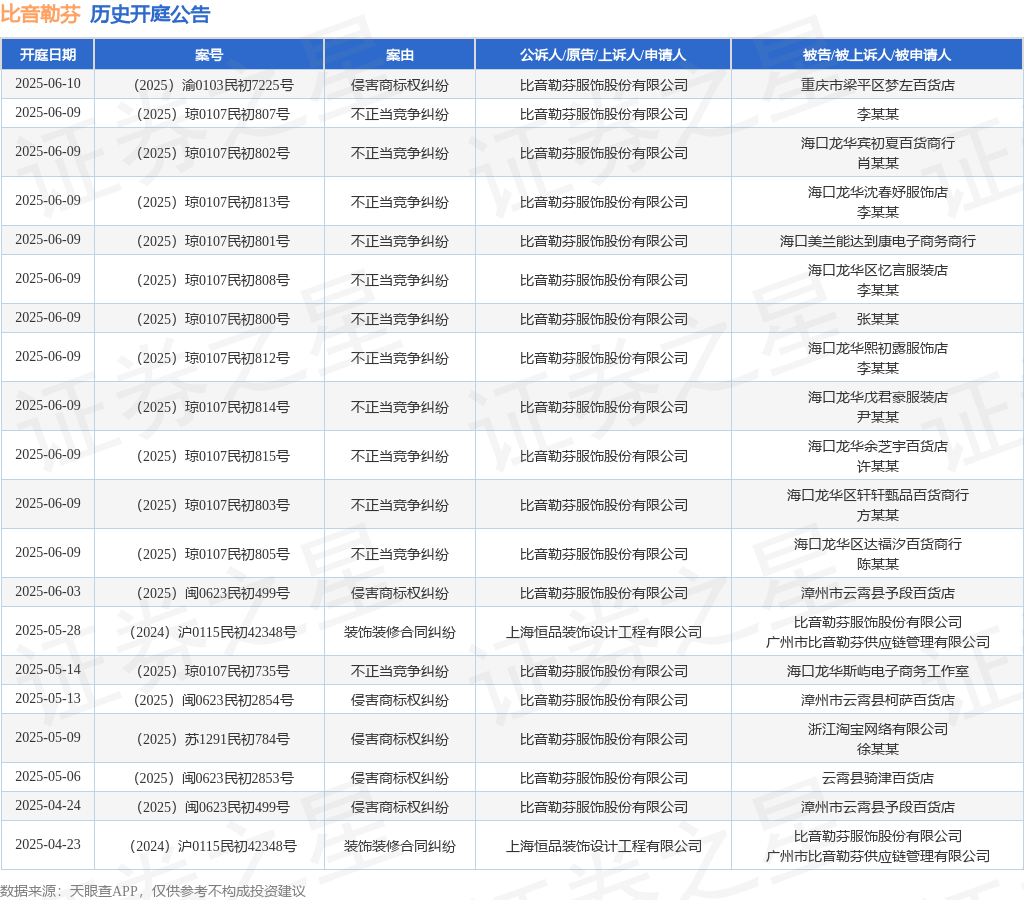Click 装饰装修合同纠纷 in the 2025-05-28 row
Screen dimensions: 1024x900
(400, 632)
